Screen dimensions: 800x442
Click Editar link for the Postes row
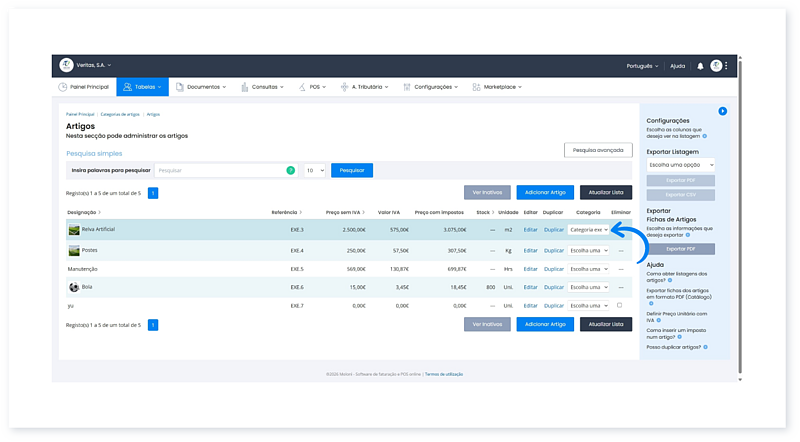tap(530, 250)
